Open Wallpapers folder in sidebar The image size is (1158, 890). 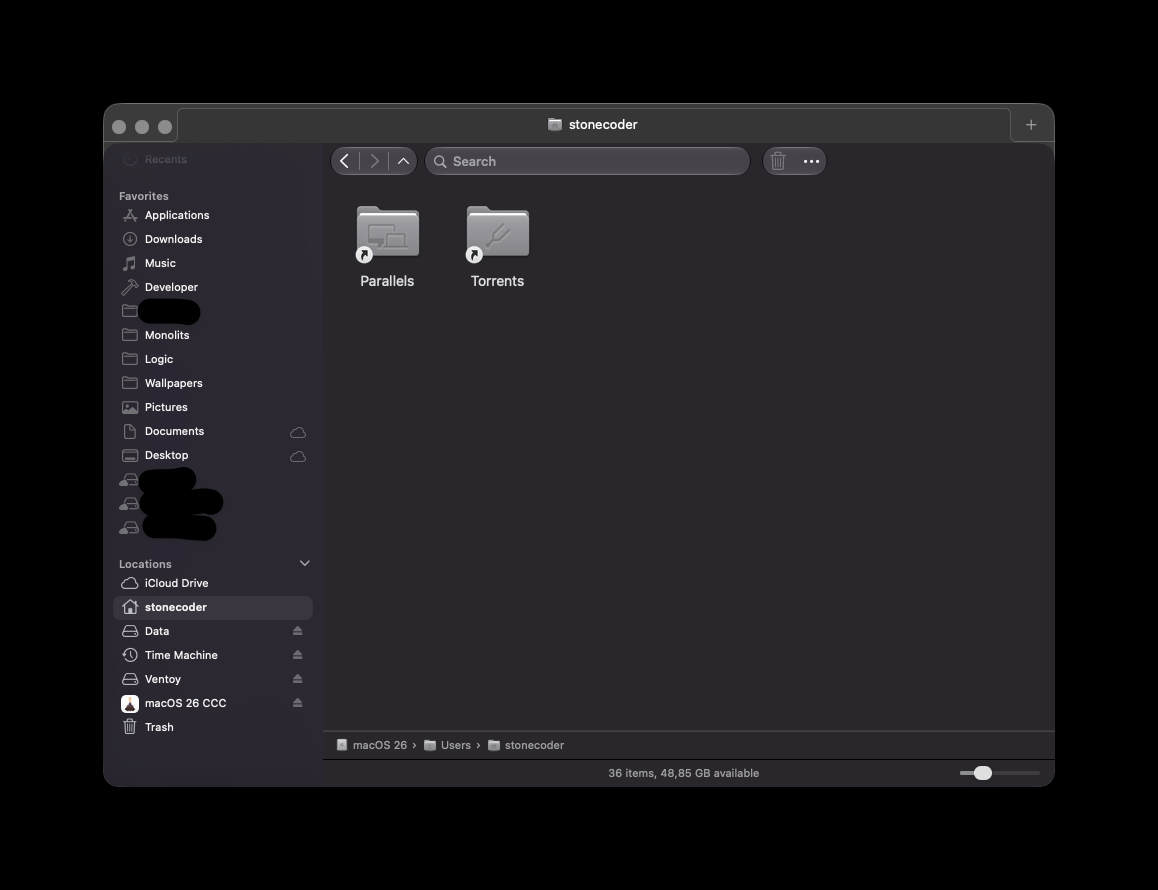click(x=213, y=383)
